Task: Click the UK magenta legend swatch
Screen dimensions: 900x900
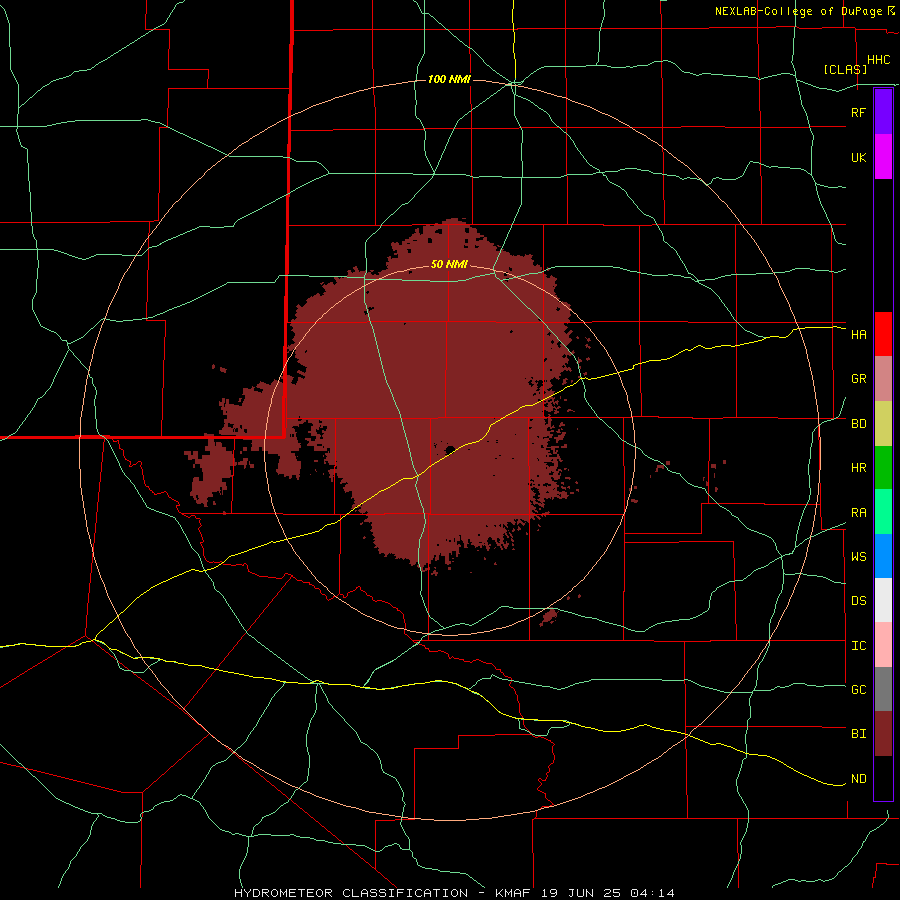Action: coord(883,157)
